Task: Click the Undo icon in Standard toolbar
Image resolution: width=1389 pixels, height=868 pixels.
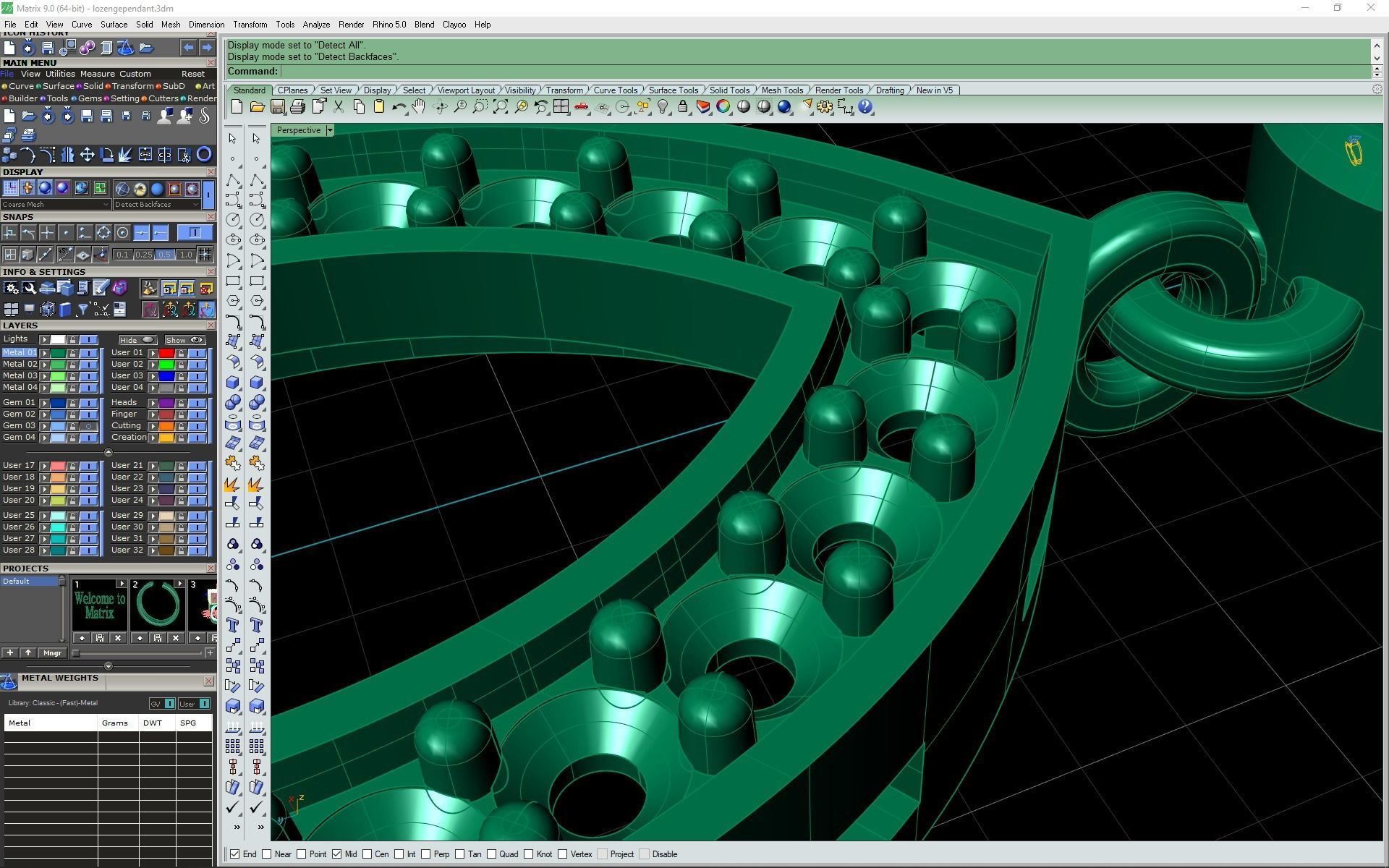Action: [399, 107]
